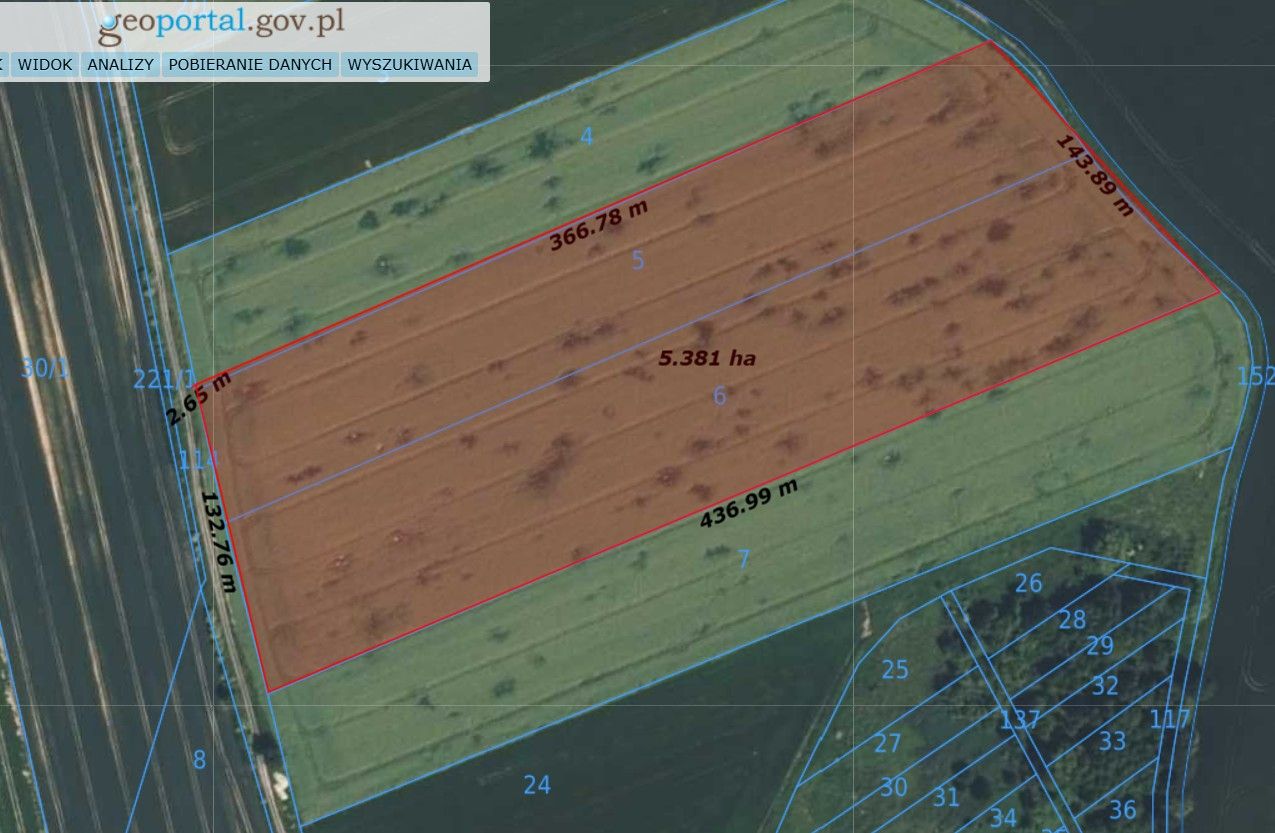Open the WYSZUKIWANIA menu

click(x=409, y=65)
